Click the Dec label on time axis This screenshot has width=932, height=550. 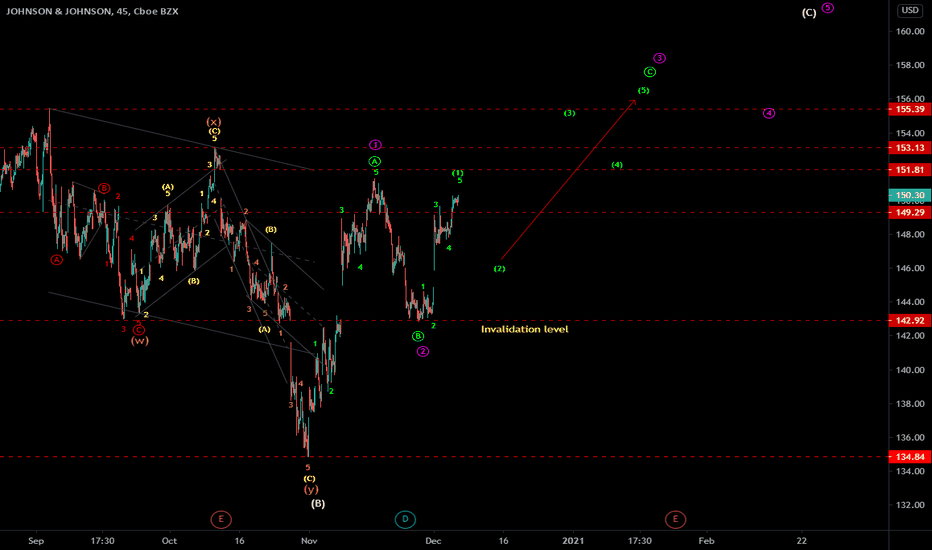click(x=433, y=540)
